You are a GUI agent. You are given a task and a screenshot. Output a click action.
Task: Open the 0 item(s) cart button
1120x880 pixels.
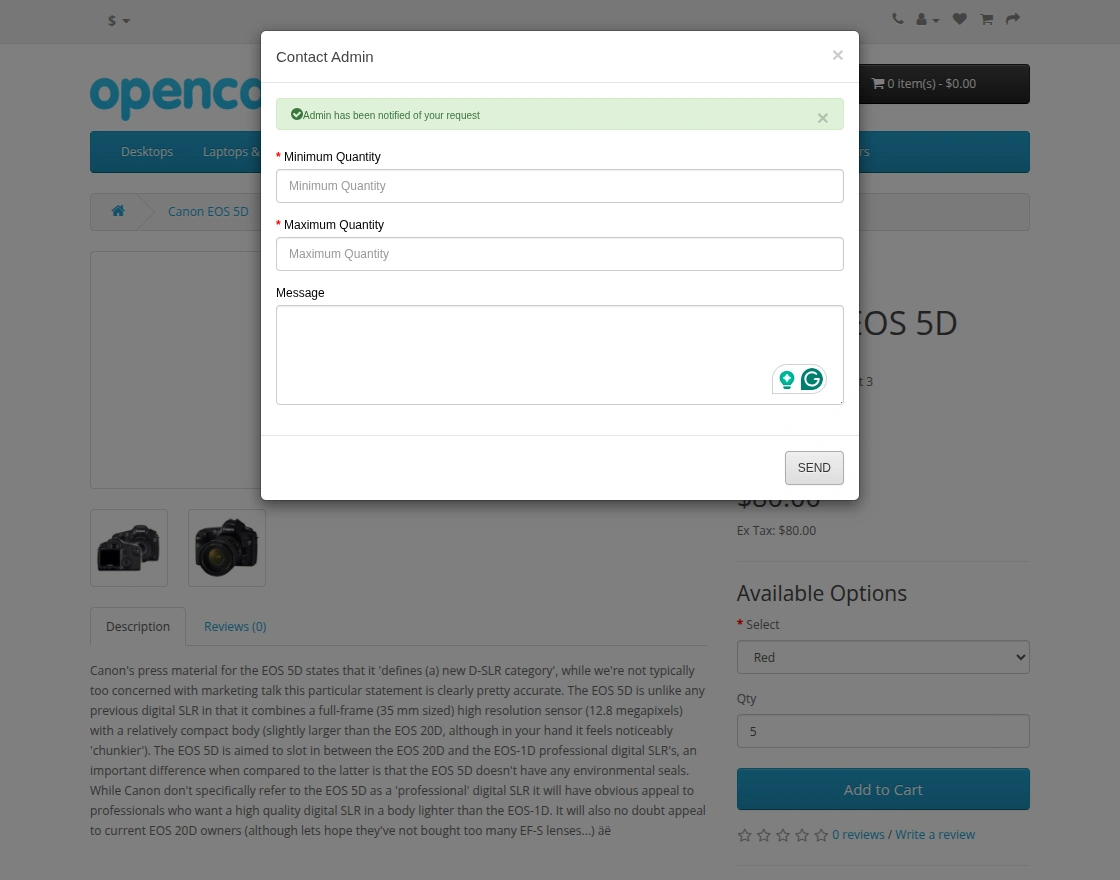[944, 84]
